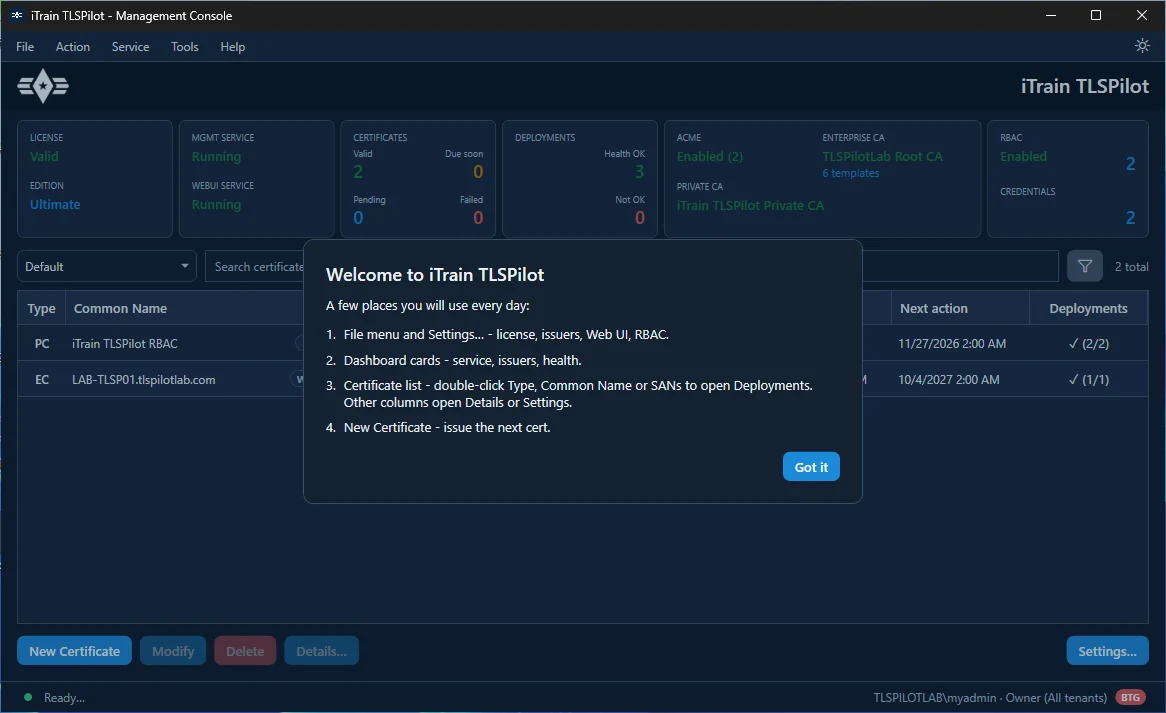The width and height of the screenshot is (1166, 713).
Task: Click the Ultimate edition link
Action: pos(55,204)
